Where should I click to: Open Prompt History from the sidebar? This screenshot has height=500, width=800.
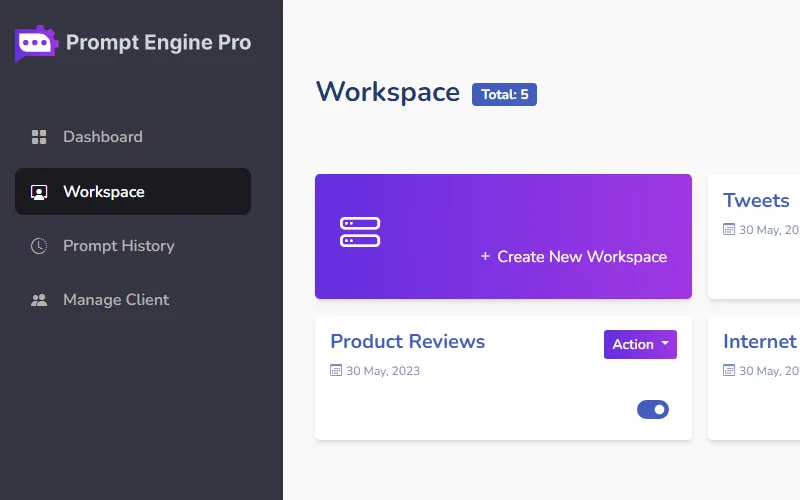point(118,246)
